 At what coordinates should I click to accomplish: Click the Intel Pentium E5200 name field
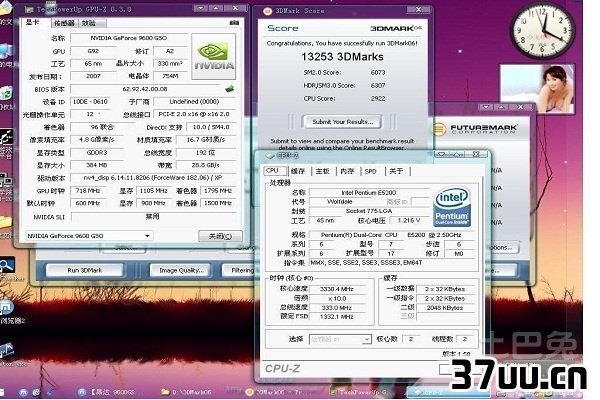click(x=369, y=193)
